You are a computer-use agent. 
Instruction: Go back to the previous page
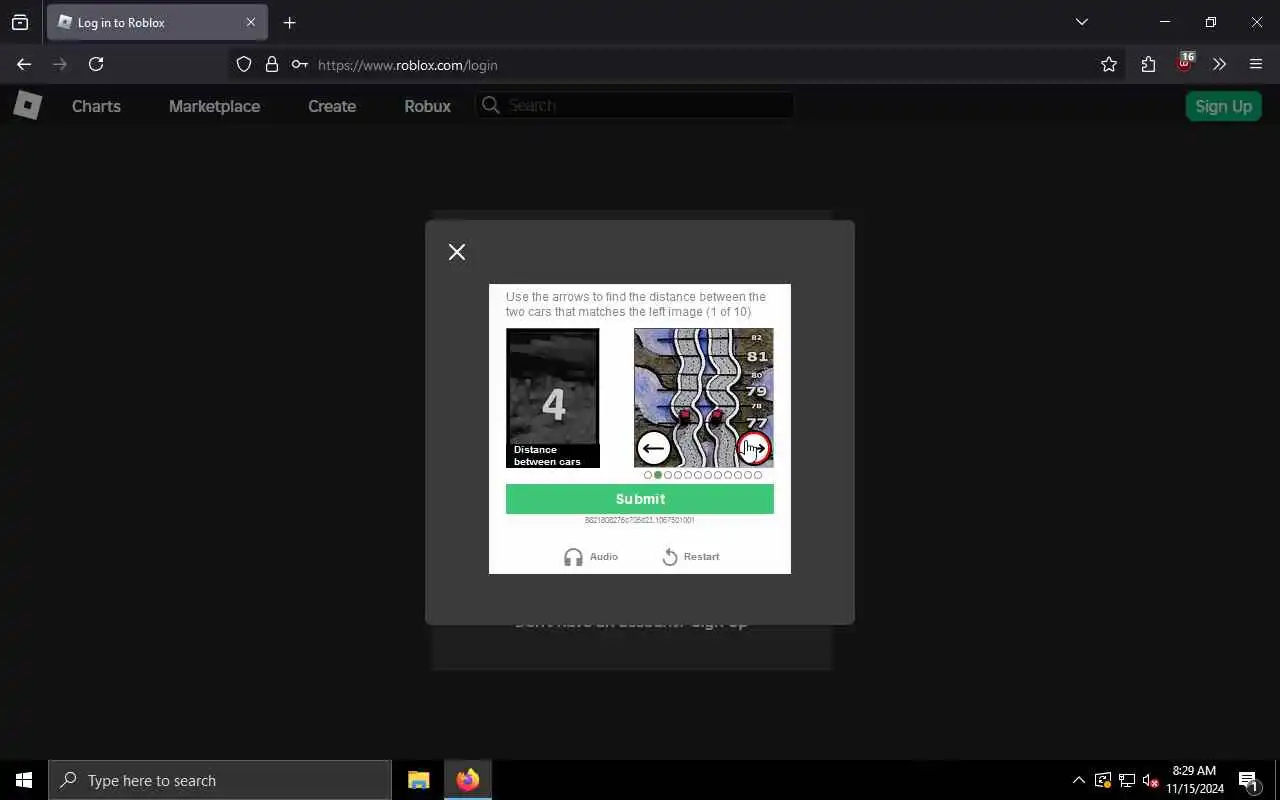24,64
